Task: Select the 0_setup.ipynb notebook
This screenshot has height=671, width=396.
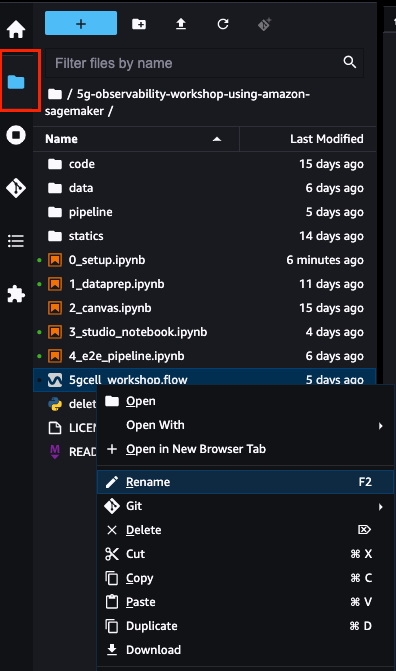Action: point(205,260)
